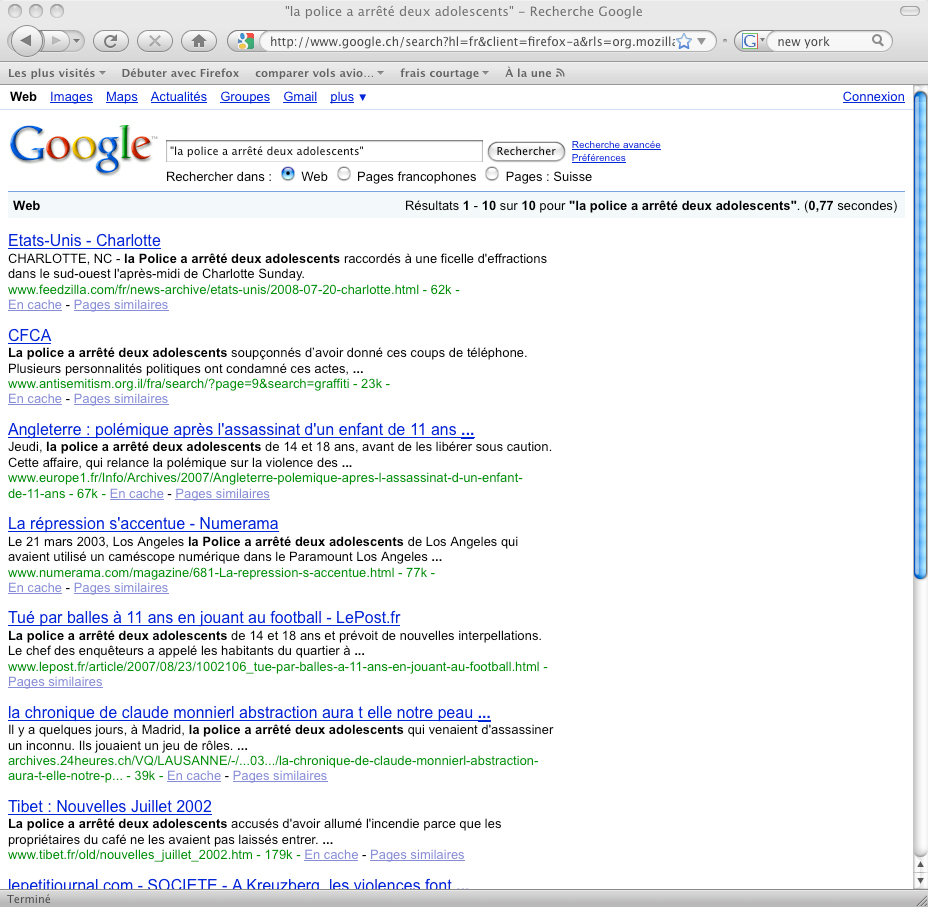Switch to the Images search tab
928x907 pixels.
tap(71, 96)
